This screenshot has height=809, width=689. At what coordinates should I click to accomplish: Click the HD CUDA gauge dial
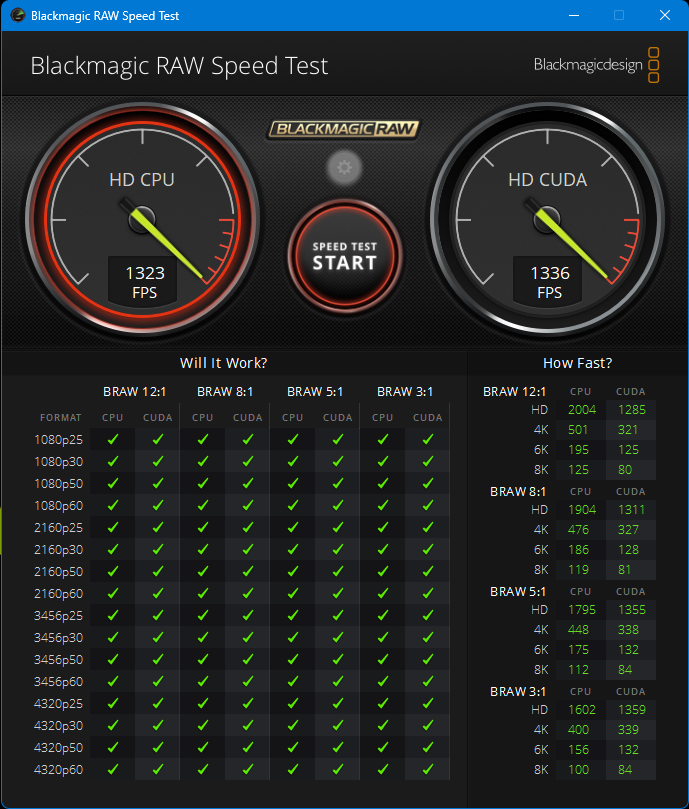coord(547,219)
